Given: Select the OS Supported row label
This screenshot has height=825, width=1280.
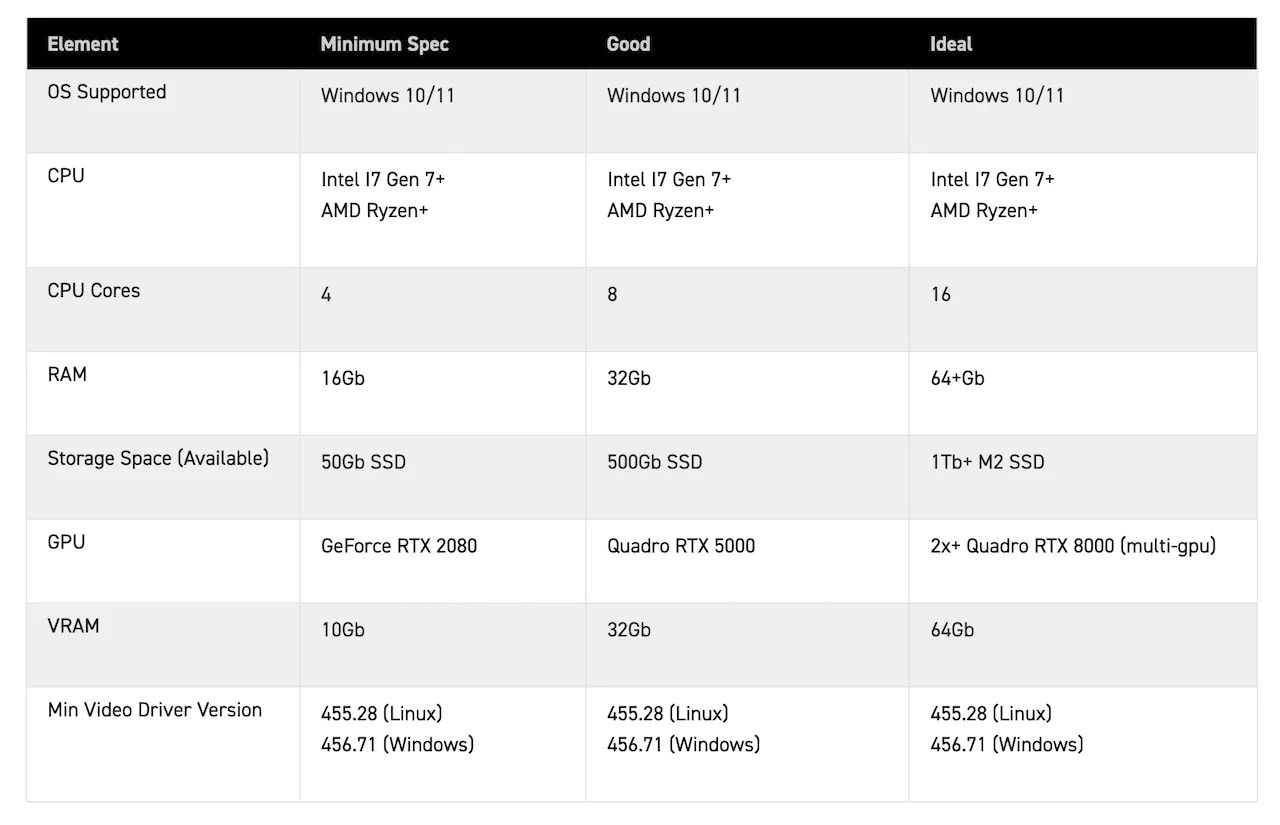Looking at the screenshot, I should [107, 92].
